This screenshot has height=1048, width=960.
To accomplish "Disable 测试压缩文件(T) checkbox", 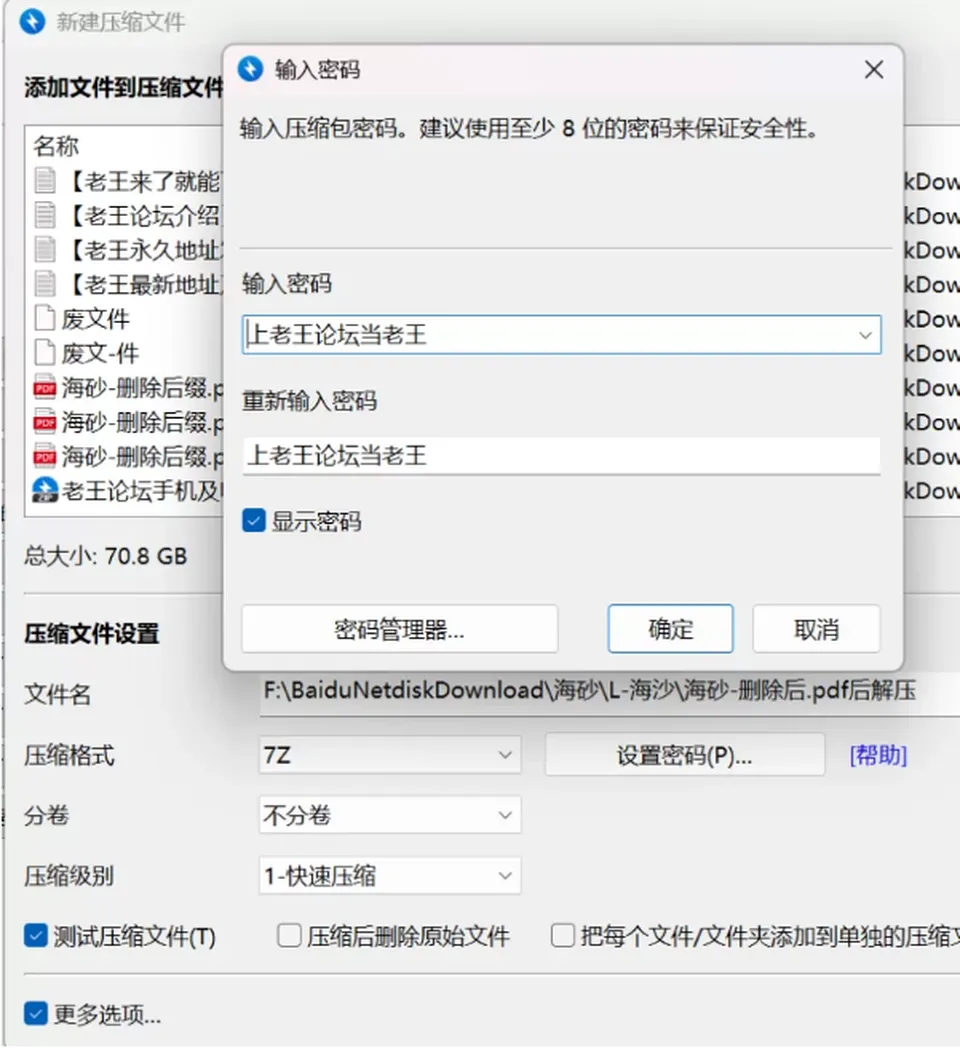I will pos(35,936).
